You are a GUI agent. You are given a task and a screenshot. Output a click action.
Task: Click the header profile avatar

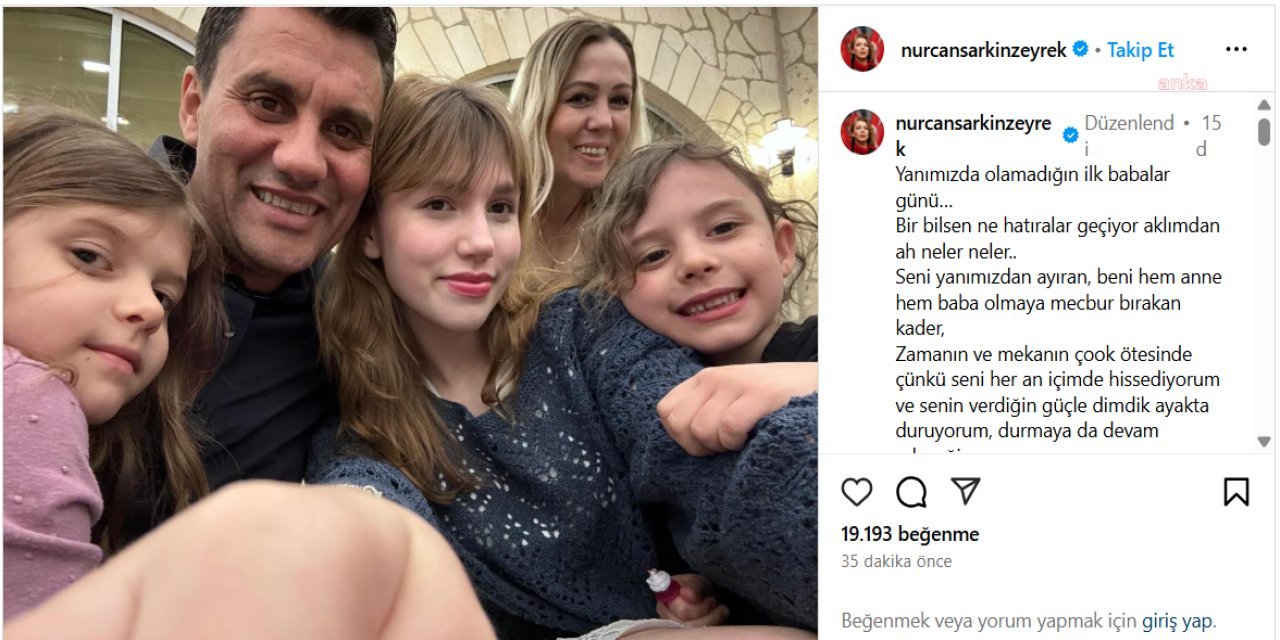[x=862, y=49]
